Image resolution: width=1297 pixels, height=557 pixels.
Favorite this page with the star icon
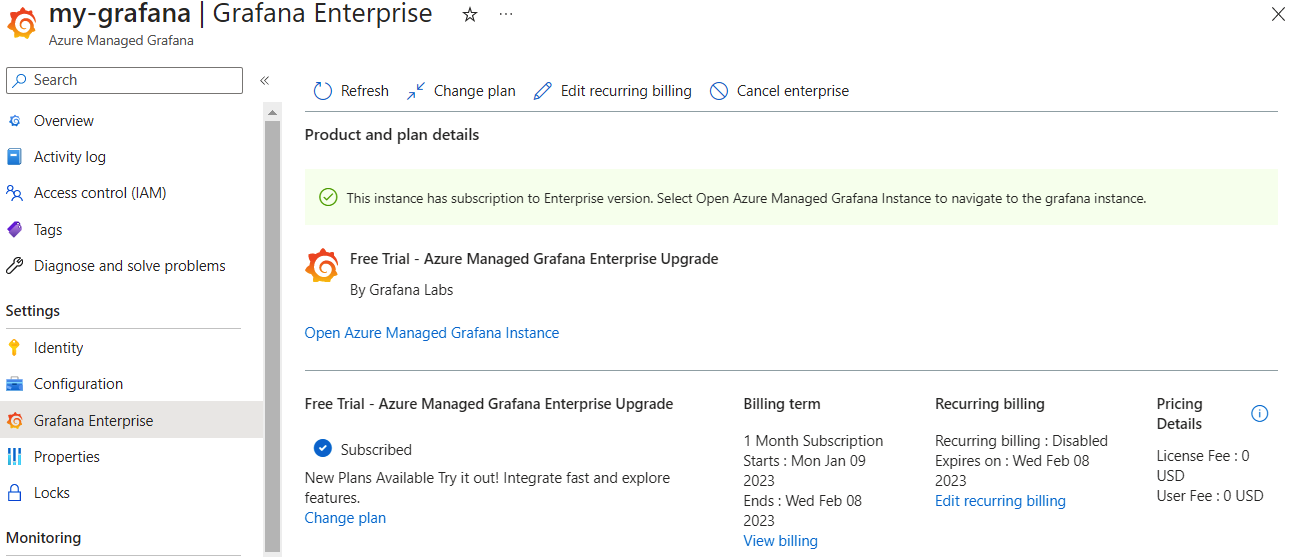point(470,15)
